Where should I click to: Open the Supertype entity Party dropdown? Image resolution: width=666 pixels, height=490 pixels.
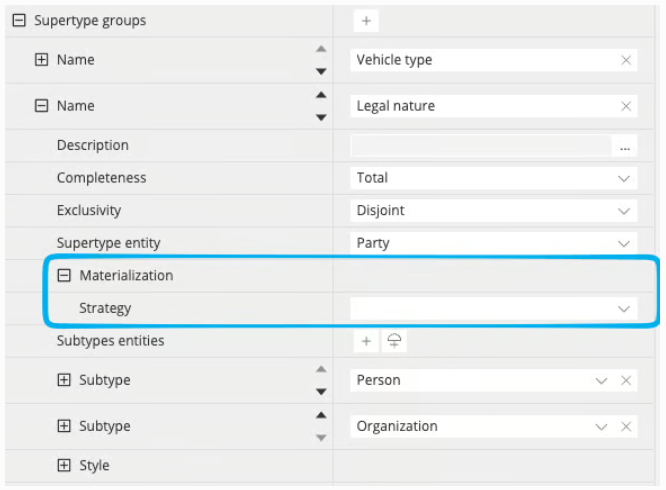click(494, 243)
